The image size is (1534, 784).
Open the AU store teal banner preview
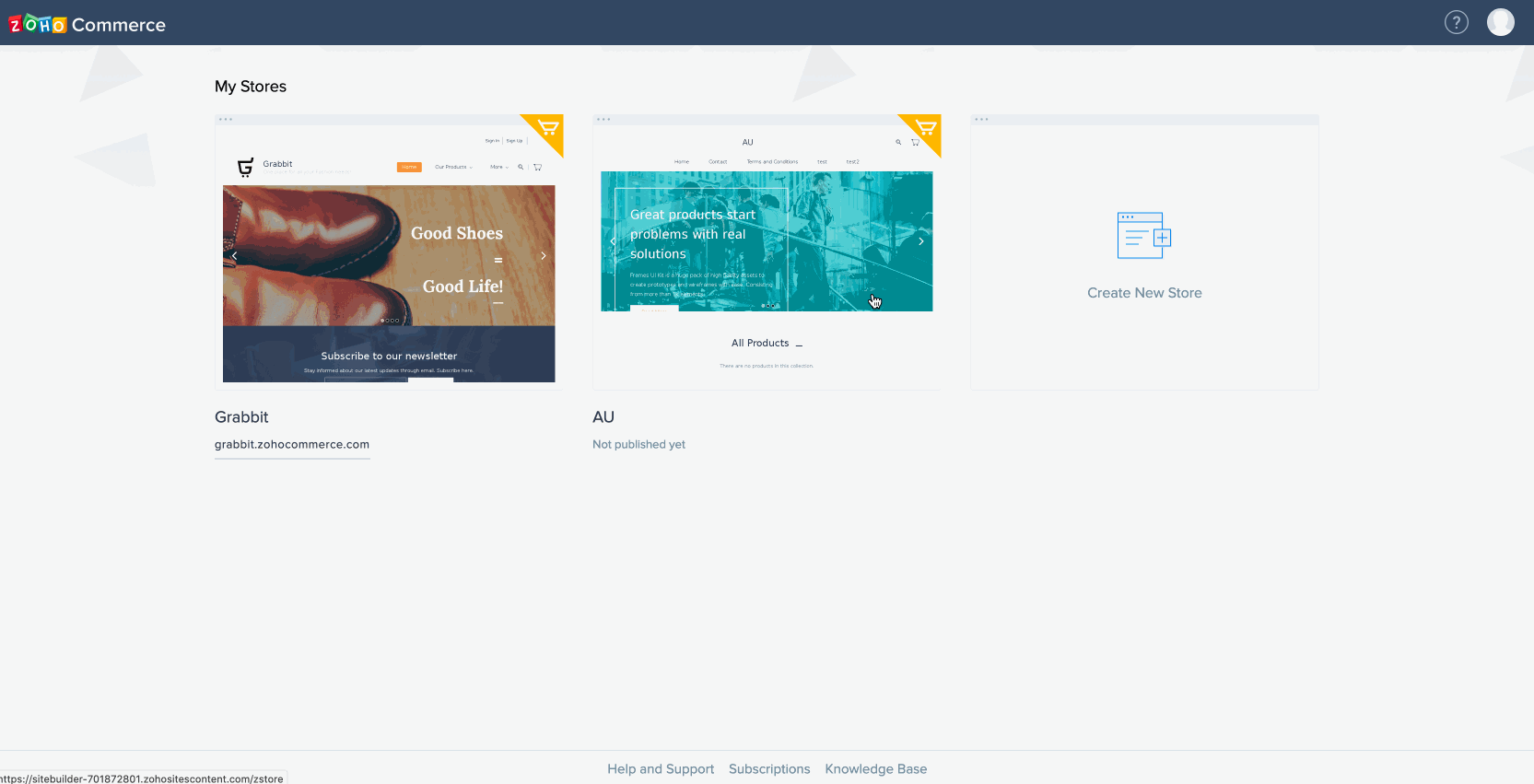tap(767, 241)
